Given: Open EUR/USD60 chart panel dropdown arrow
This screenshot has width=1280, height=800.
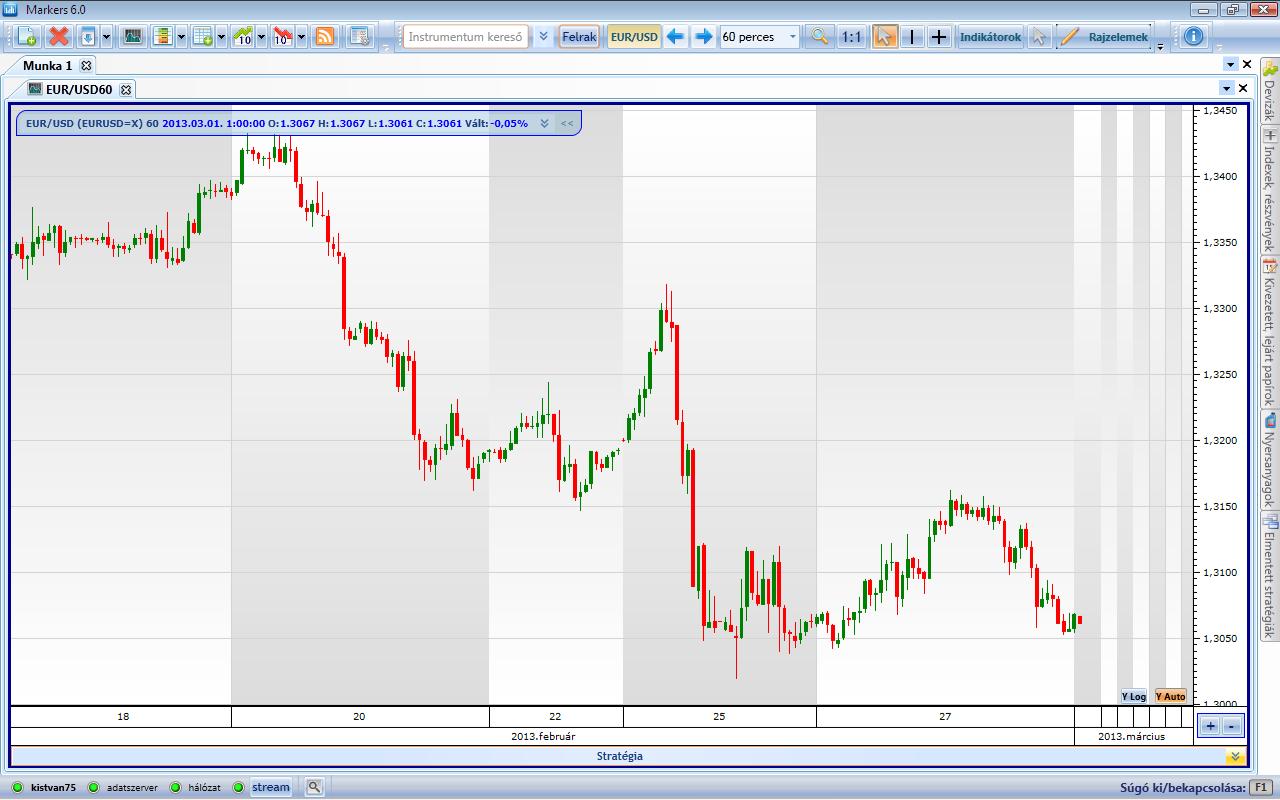Looking at the screenshot, I should [x=1227, y=88].
